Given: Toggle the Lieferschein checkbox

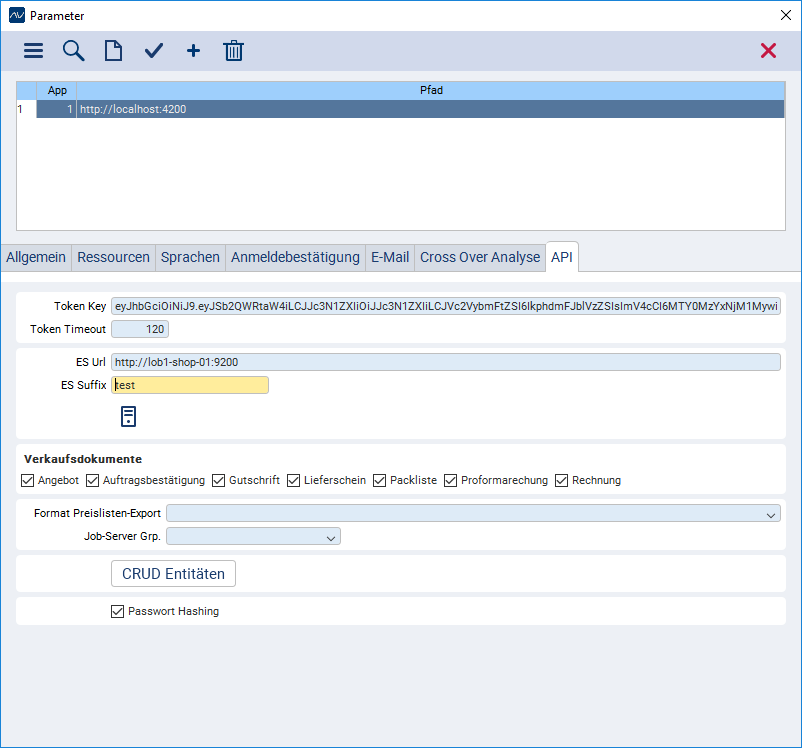Looking at the screenshot, I should pos(294,480).
